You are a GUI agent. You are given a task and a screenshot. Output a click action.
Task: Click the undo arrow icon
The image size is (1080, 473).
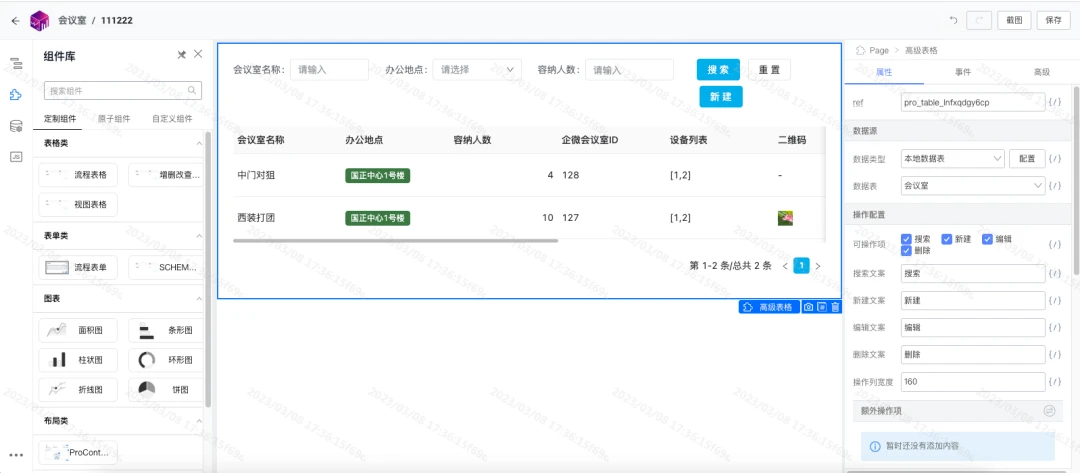pyautogui.click(x=953, y=20)
